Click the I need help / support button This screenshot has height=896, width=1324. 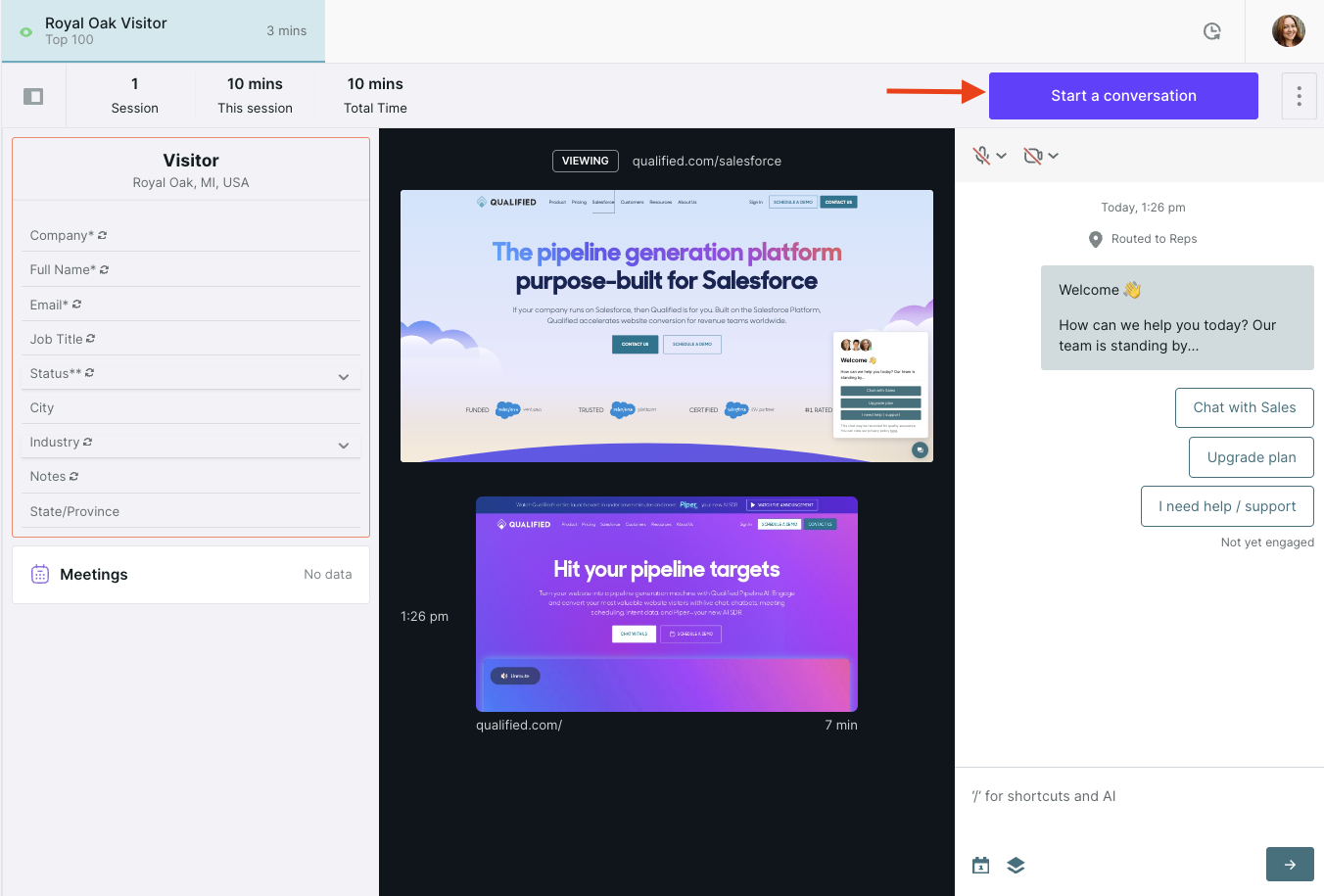coord(1227,506)
